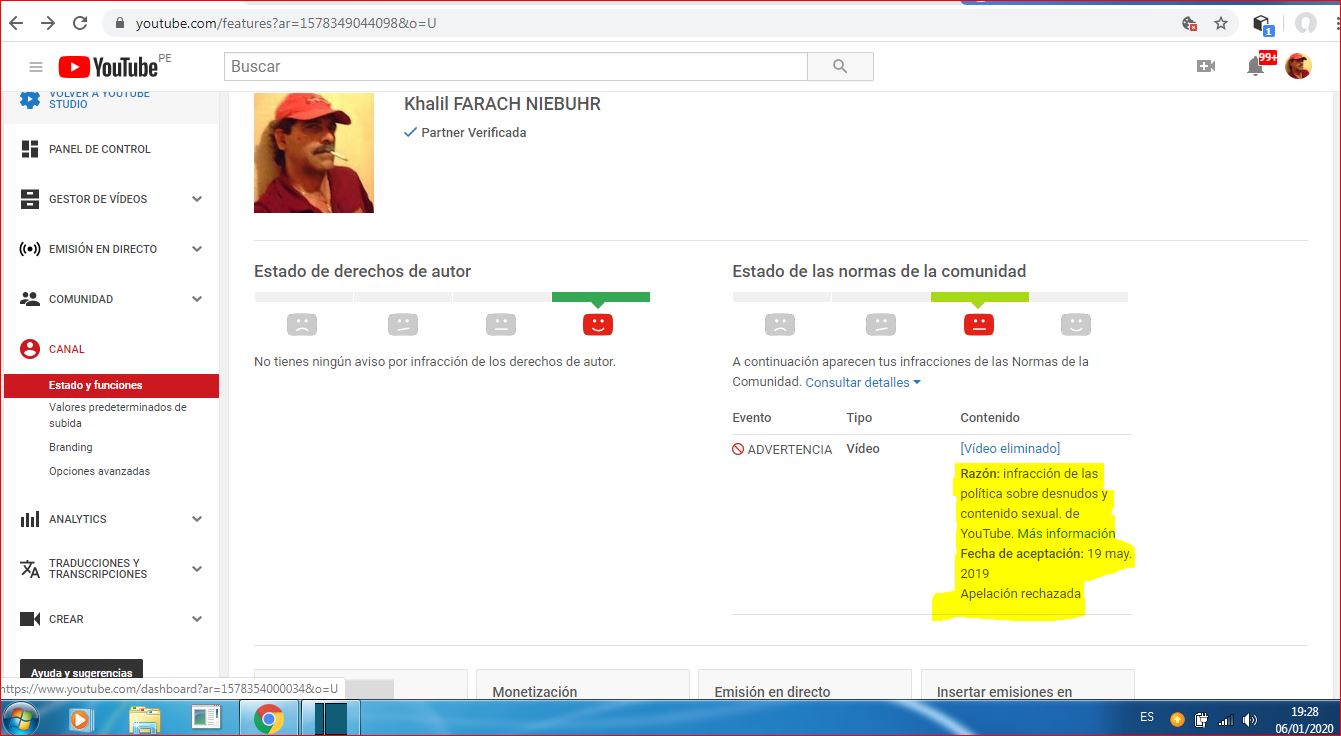Click the browser address bar URL
Image resolution: width=1341 pixels, height=736 pixels.
[286, 23]
